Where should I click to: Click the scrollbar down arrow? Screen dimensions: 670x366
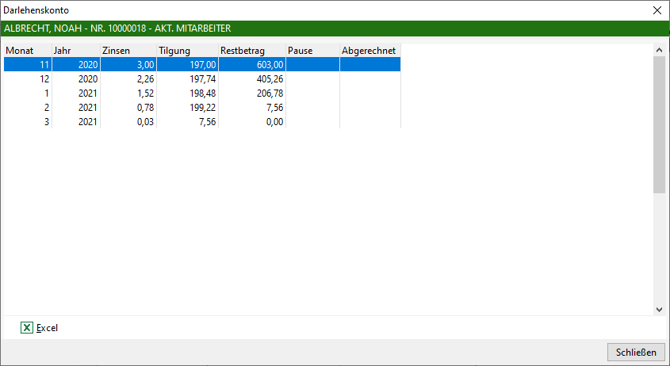(x=659, y=310)
